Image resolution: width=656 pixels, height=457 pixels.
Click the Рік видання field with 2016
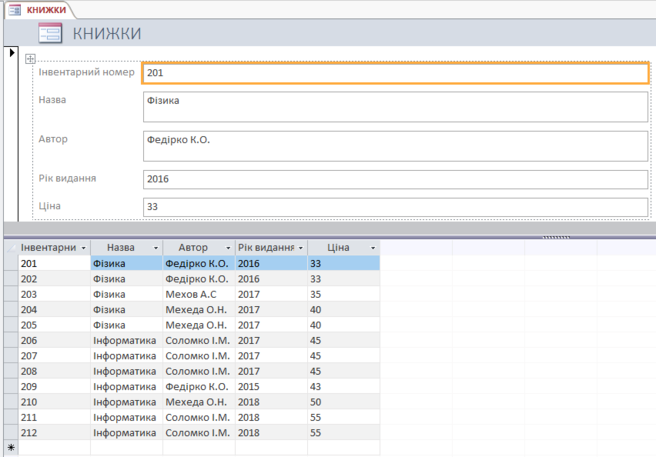pyautogui.click(x=395, y=179)
